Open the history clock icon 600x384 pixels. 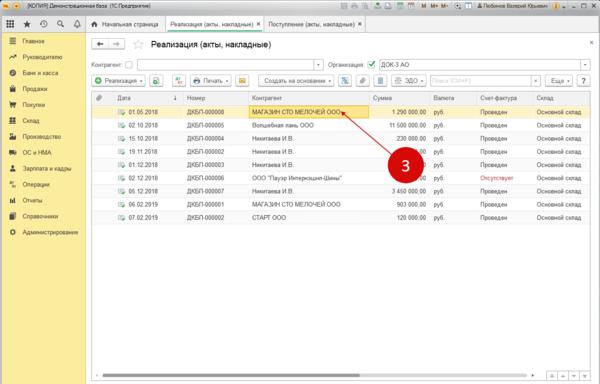click(44, 24)
